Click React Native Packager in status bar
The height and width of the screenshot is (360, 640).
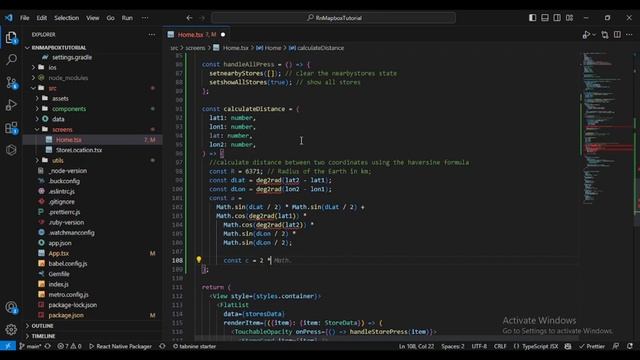(x=120, y=346)
